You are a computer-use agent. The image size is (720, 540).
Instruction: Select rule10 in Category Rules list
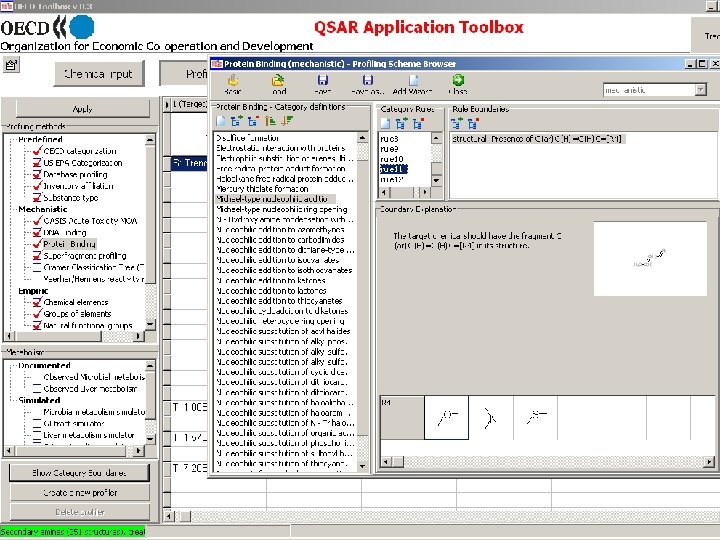(392, 159)
